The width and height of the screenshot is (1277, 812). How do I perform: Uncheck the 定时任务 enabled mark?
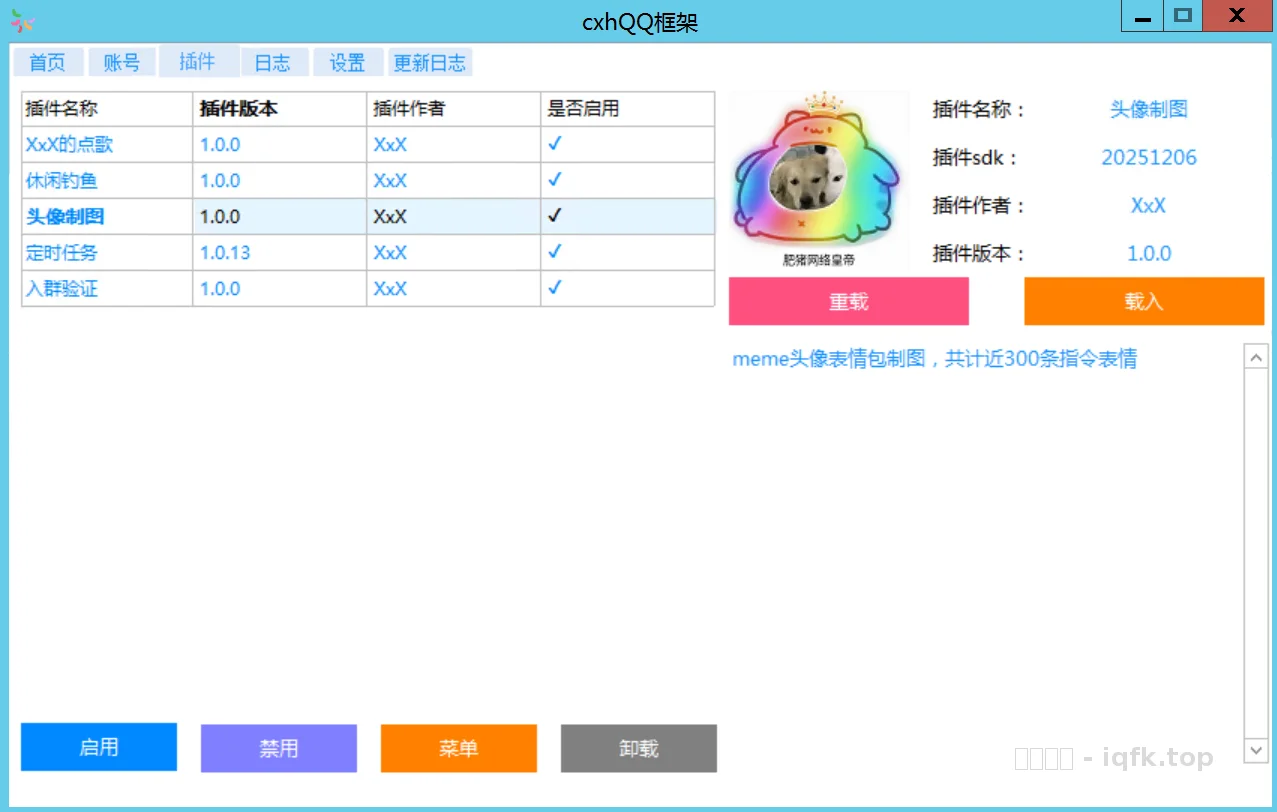click(554, 252)
